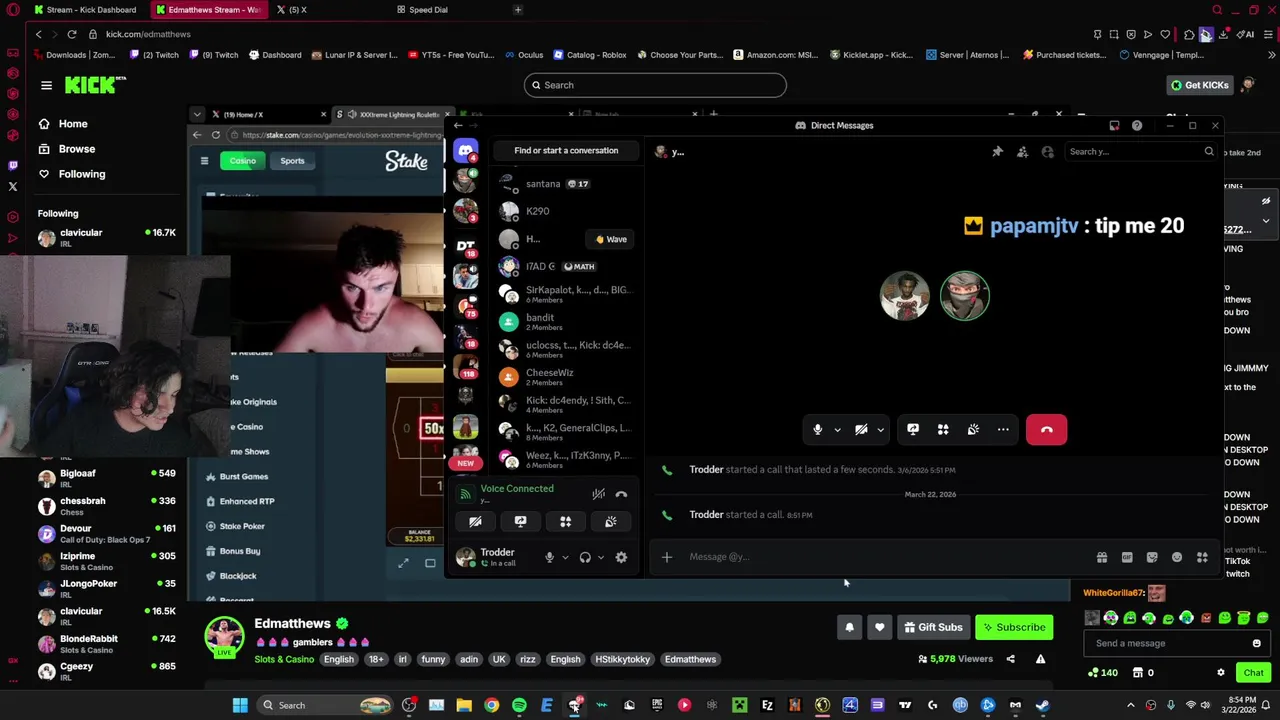
Task: Expand input device arrow in user panel
Action: [x=565, y=558]
